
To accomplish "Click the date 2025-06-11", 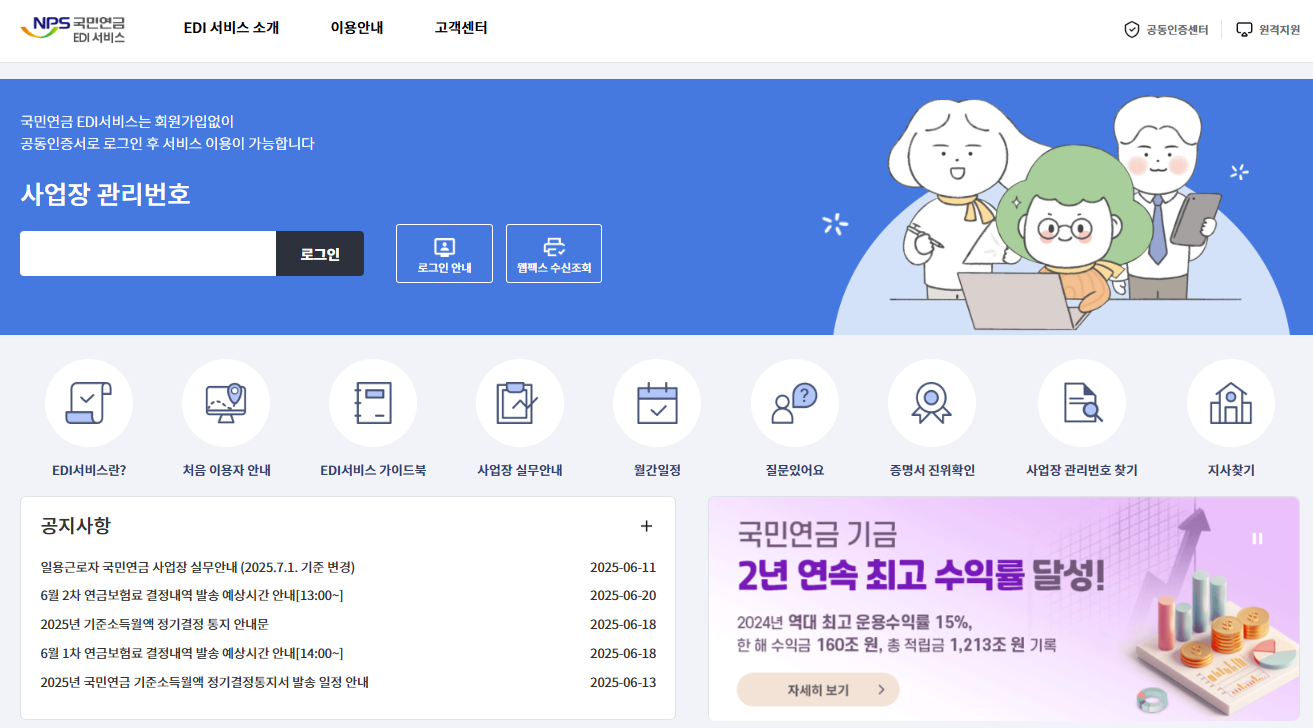I will pyautogui.click(x=623, y=567).
